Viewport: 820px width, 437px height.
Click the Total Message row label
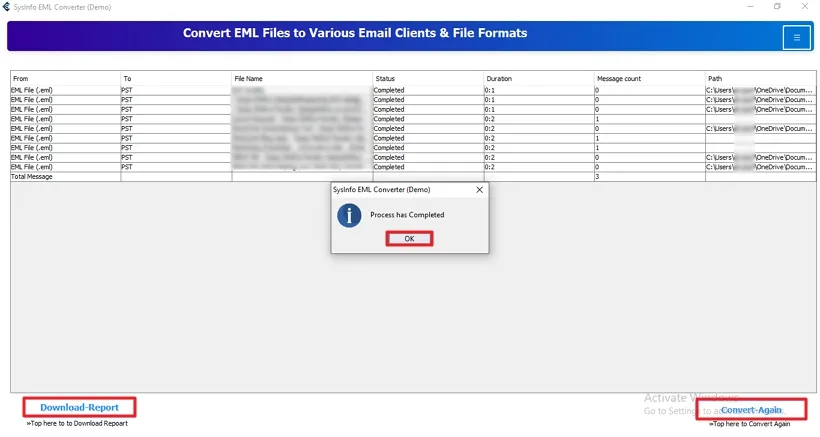(32, 177)
